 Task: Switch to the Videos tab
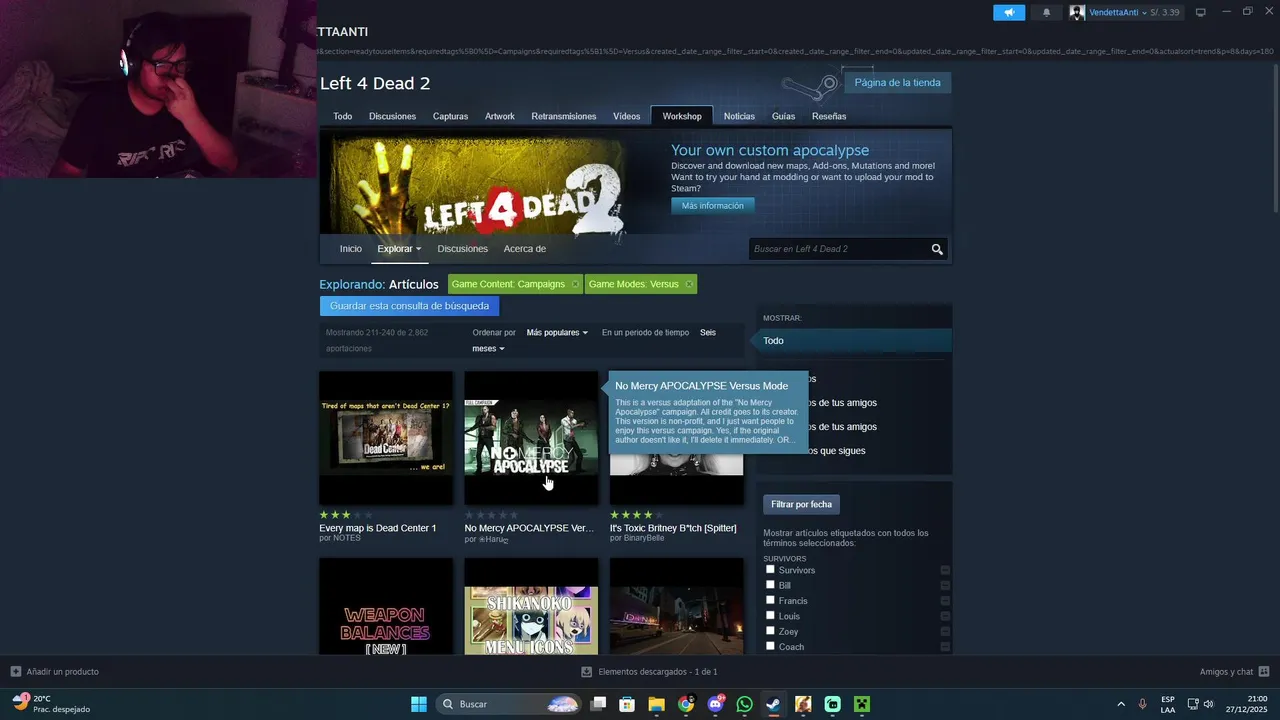627,116
